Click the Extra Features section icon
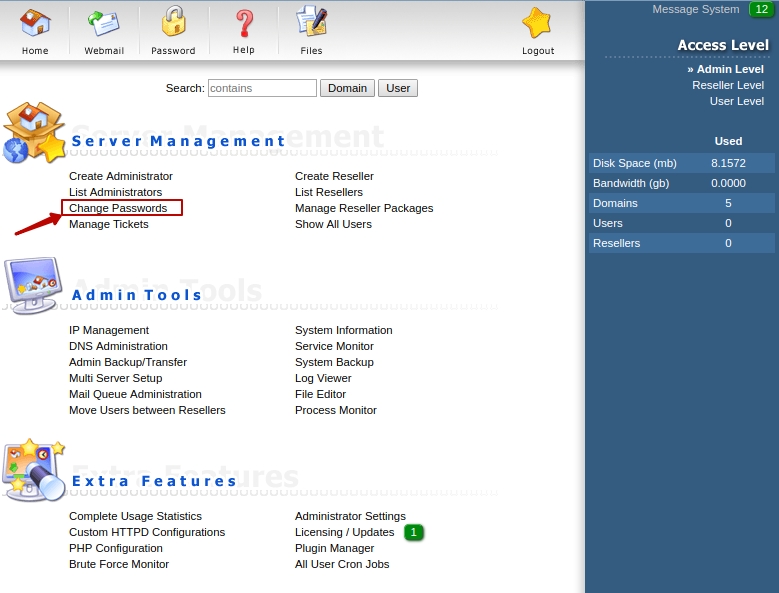Image resolution: width=779 pixels, height=593 pixels. 33,469
